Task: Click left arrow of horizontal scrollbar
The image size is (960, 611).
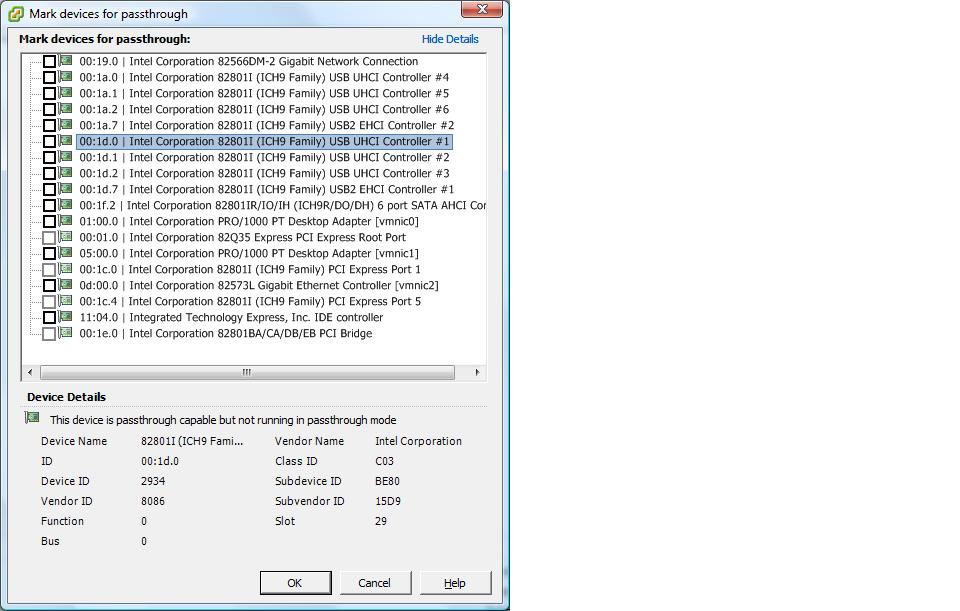Action: (30, 372)
